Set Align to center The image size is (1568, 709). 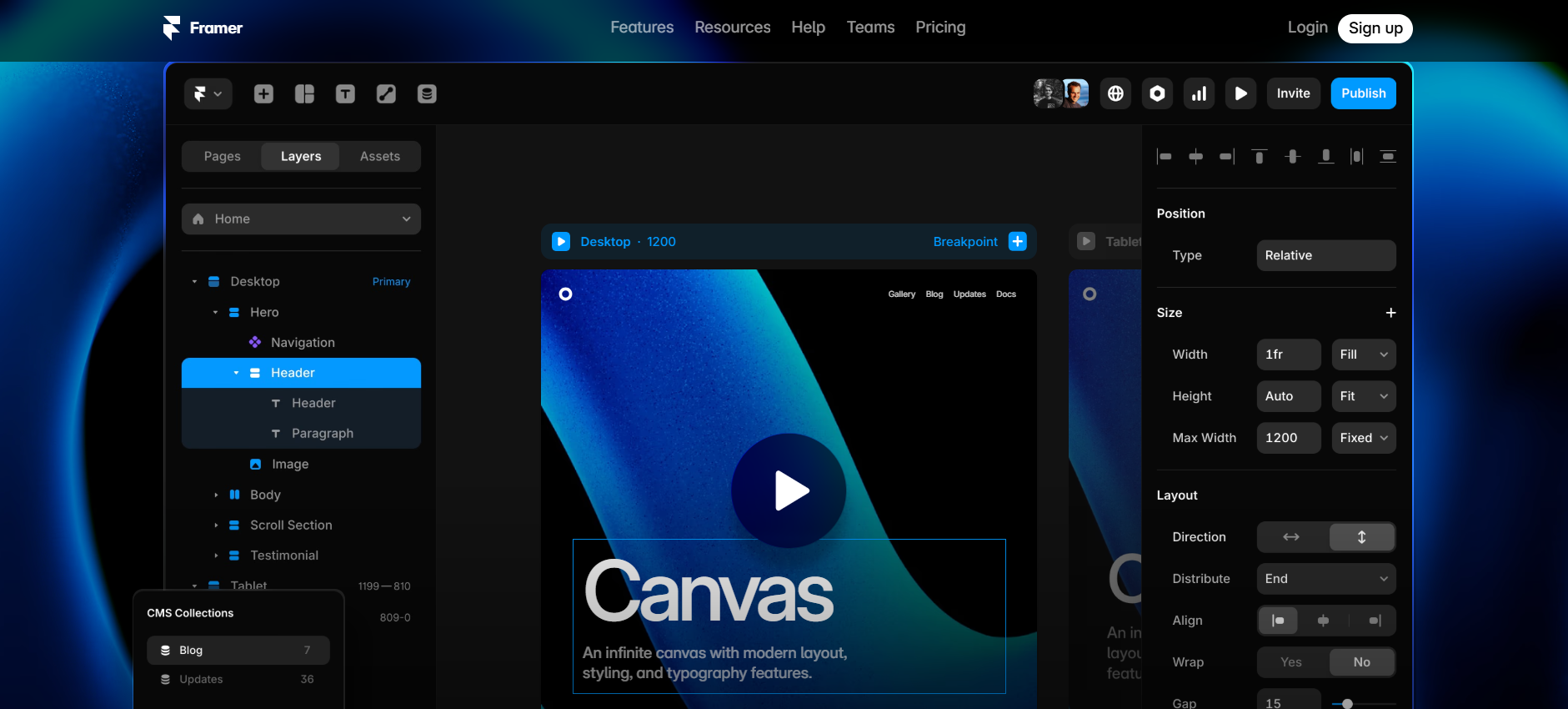(1323, 621)
